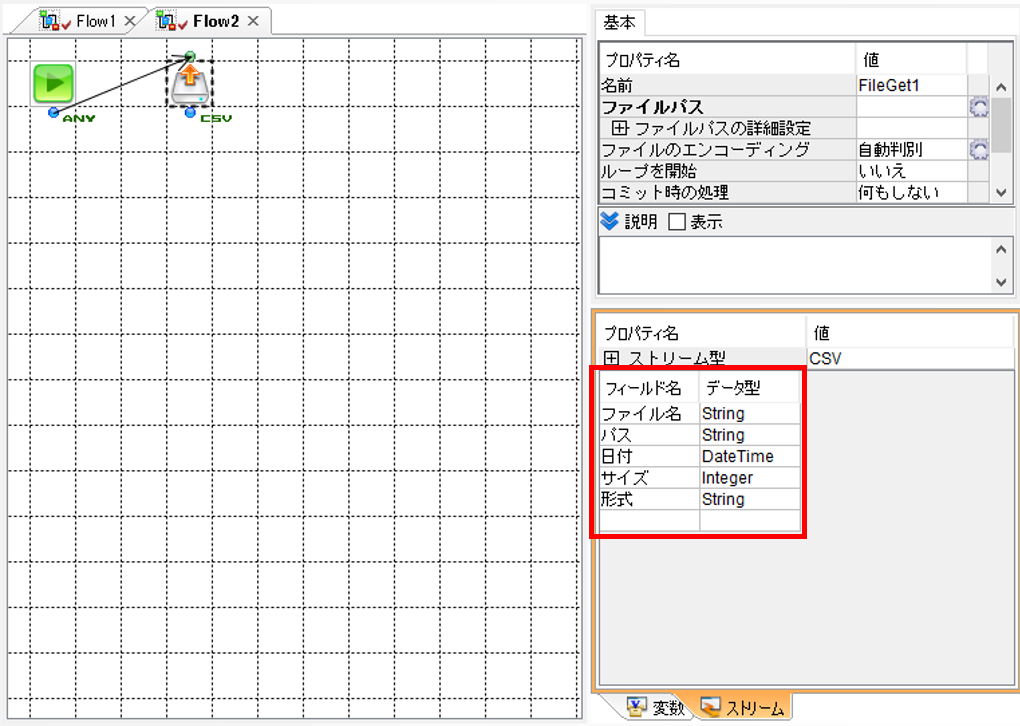1020x726 pixels.
Task: Click the encoding row's setting icon
Action: click(x=978, y=150)
